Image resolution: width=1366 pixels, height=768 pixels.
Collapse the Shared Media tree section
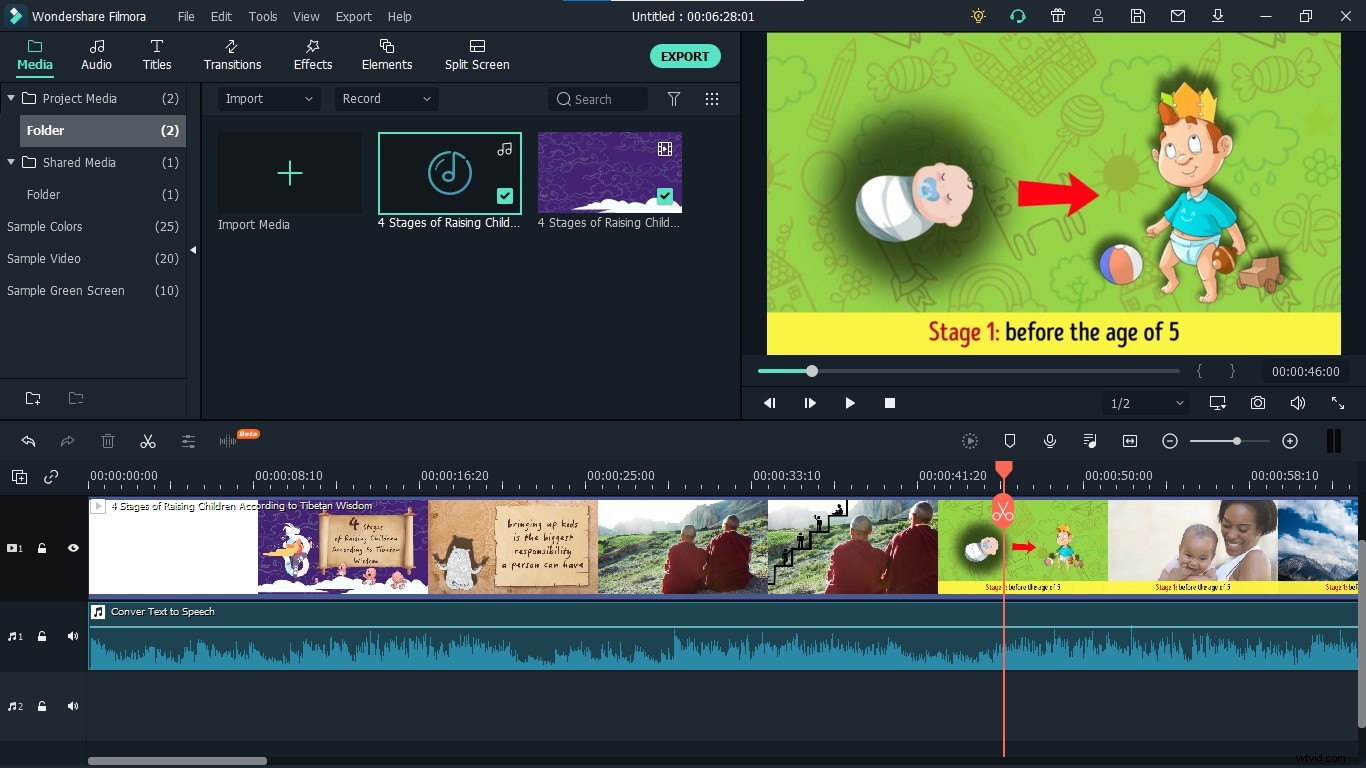(10, 162)
